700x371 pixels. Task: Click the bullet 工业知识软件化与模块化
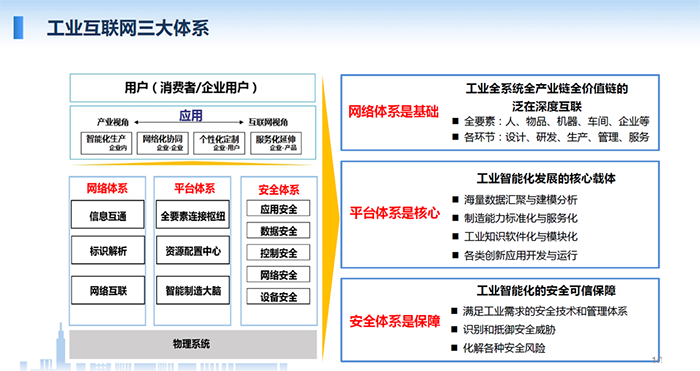point(515,236)
